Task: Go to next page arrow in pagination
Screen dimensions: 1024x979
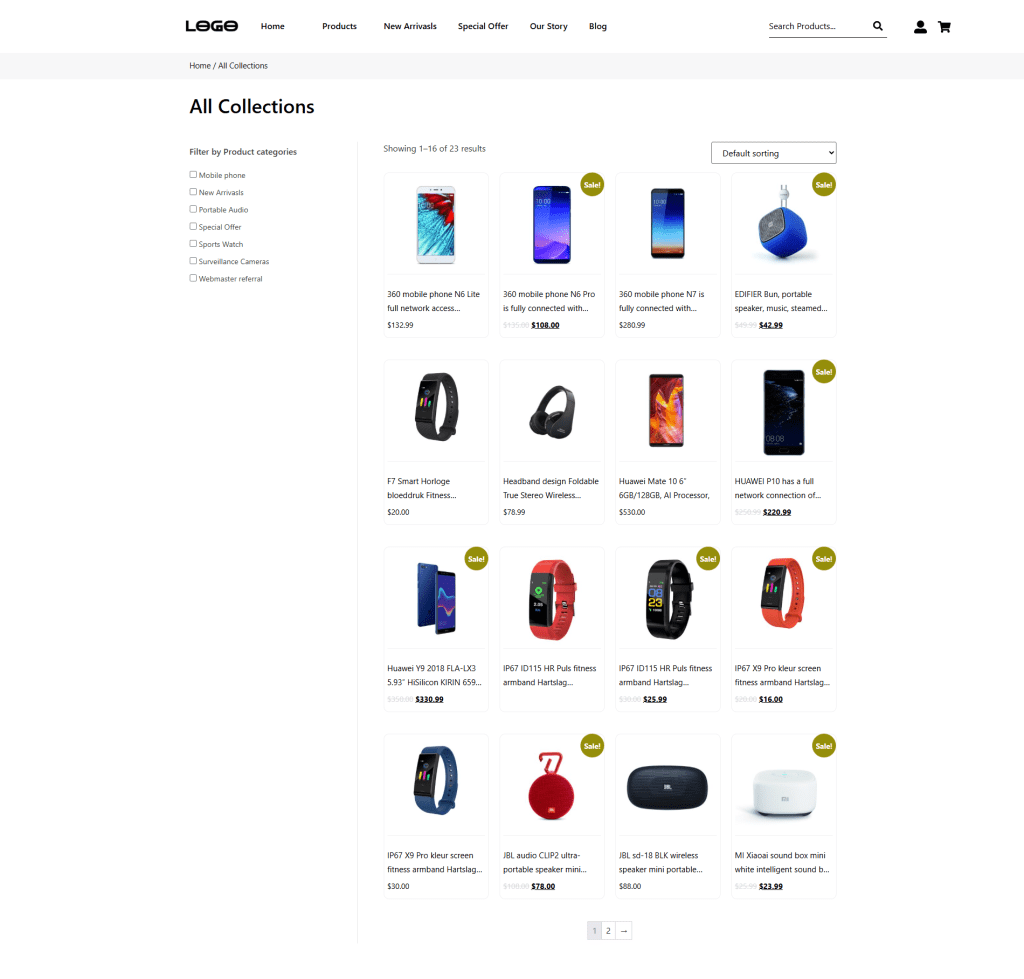Action: [624, 931]
